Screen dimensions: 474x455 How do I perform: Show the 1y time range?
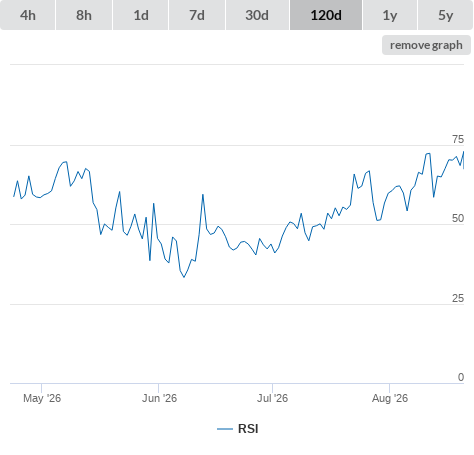[390, 15]
